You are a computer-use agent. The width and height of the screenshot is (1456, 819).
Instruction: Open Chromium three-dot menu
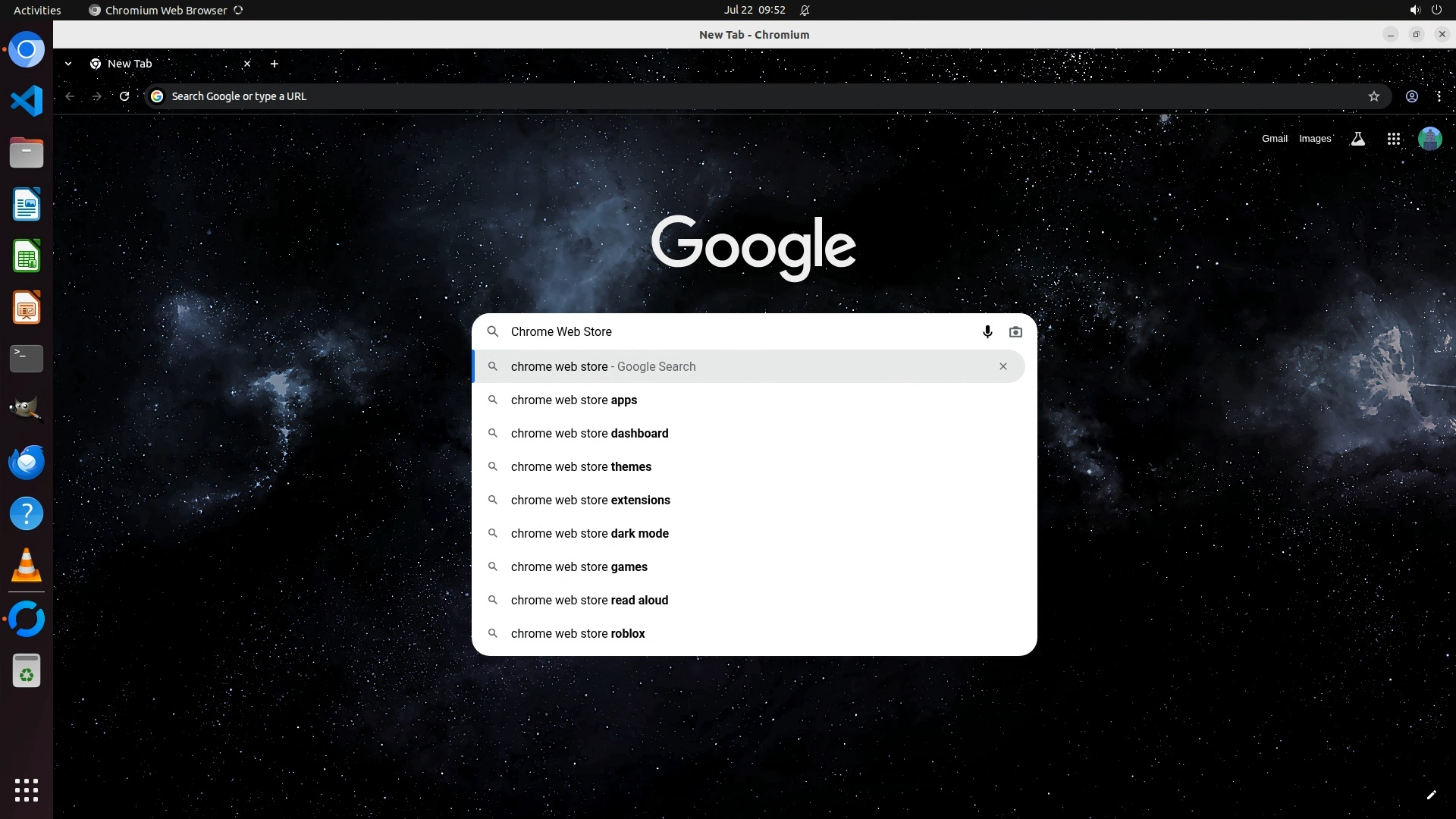click(1439, 96)
